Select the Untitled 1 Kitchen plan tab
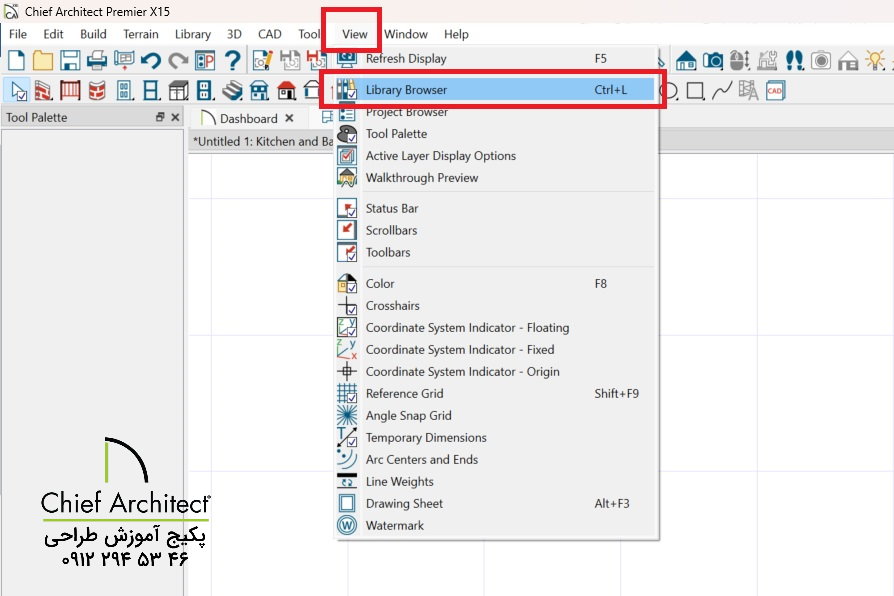The height and width of the screenshot is (596, 894). coord(263,141)
